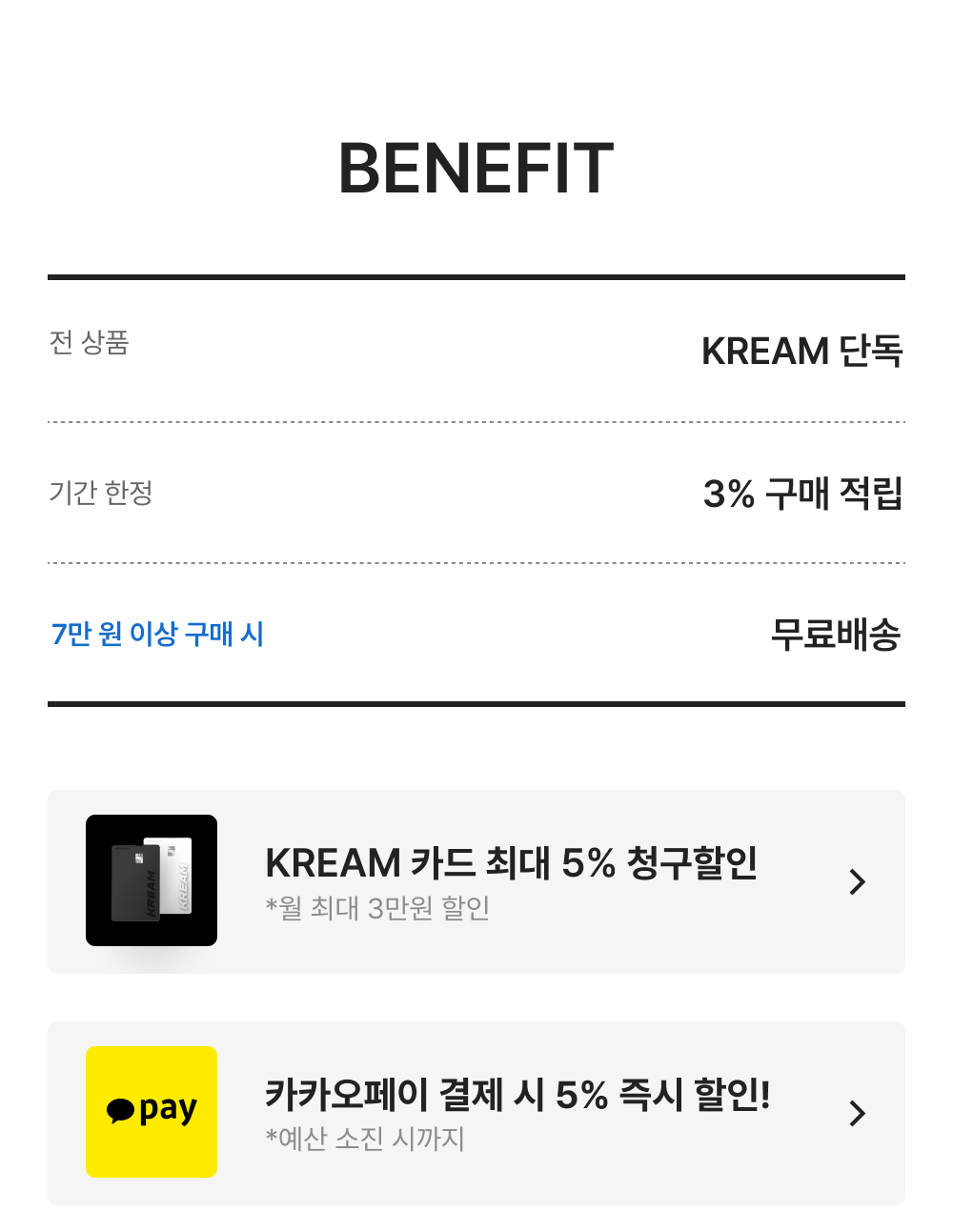953x1232 pixels.
Task: Click the yellow Kakao Pay logo
Action: pyautogui.click(x=152, y=1111)
